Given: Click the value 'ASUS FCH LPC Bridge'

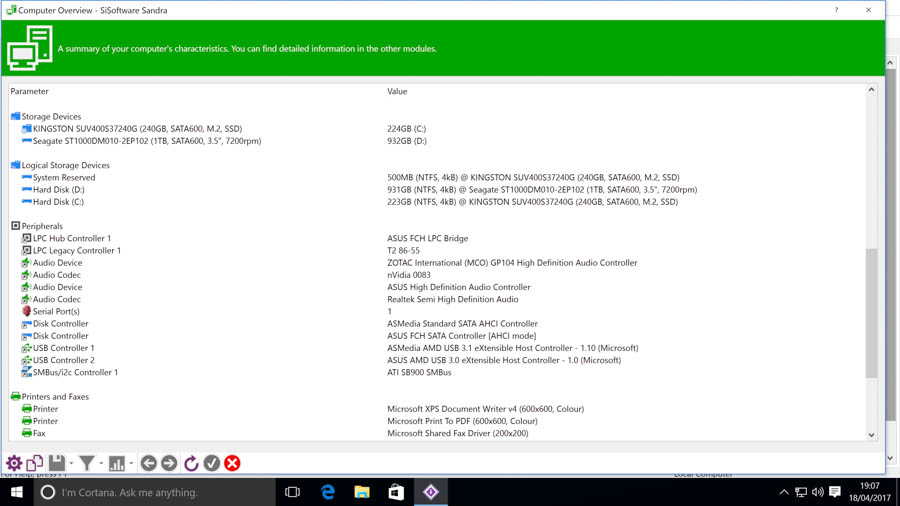Looking at the screenshot, I should tap(428, 238).
